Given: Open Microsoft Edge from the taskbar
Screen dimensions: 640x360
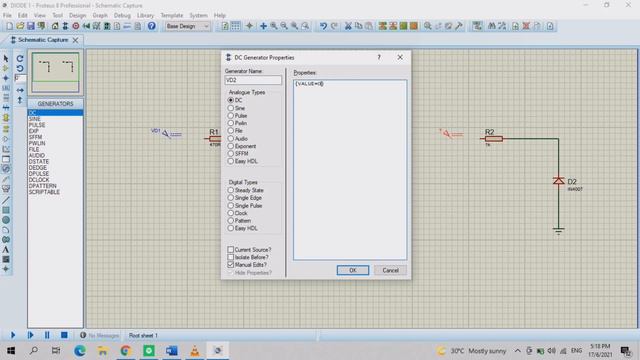Looking at the screenshot, I should coord(80,351).
